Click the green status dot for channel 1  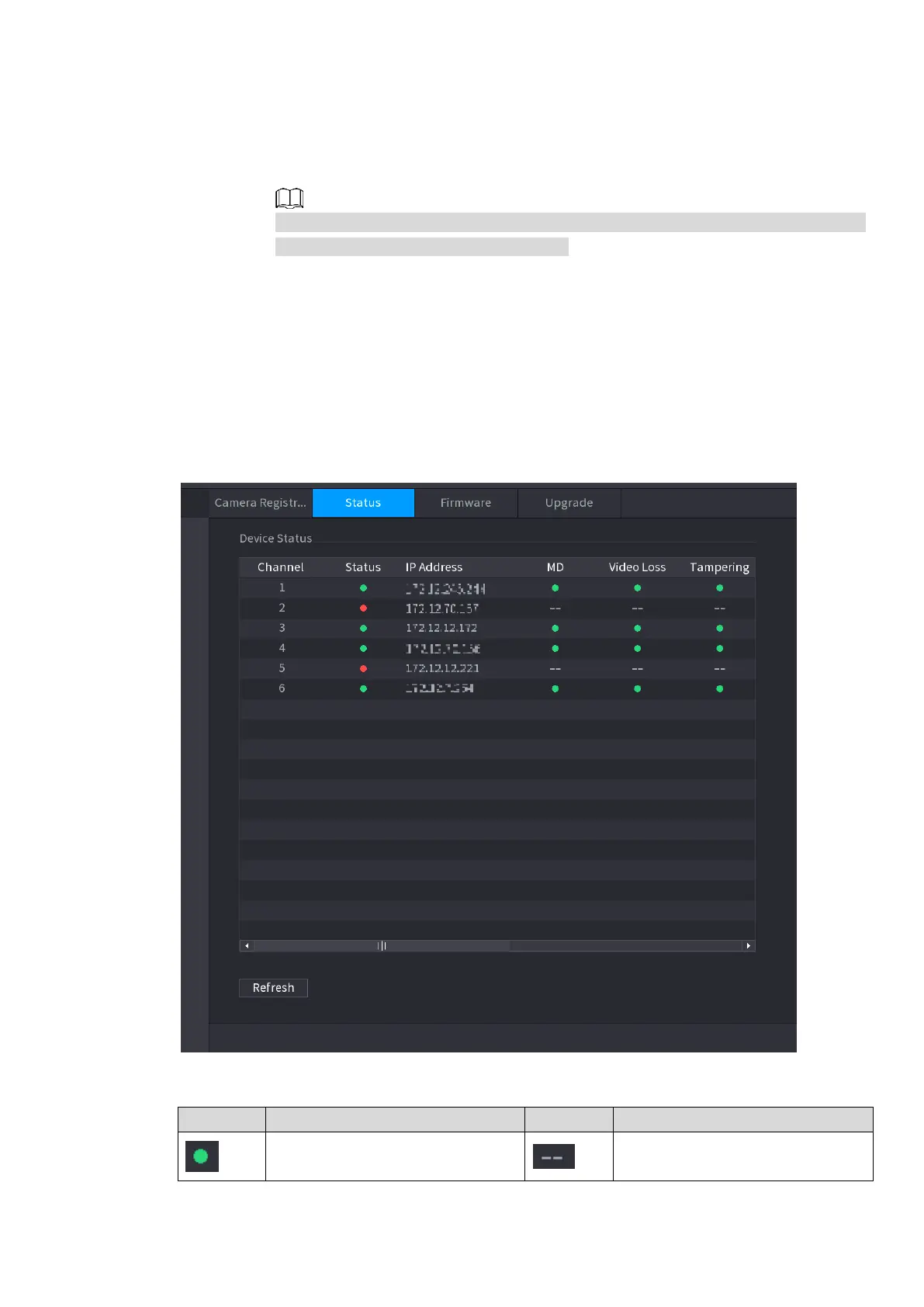click(363, 588)
